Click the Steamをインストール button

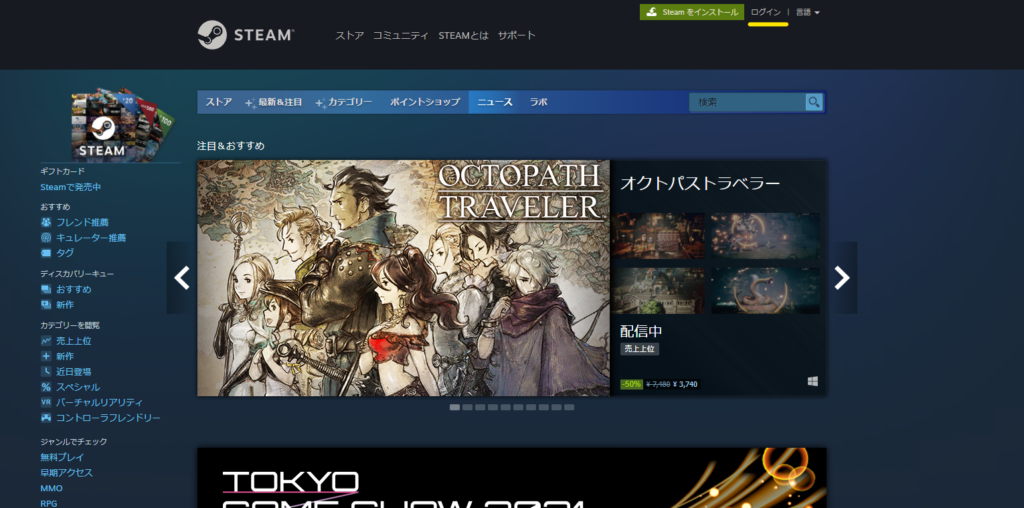(x=692, y=12)
